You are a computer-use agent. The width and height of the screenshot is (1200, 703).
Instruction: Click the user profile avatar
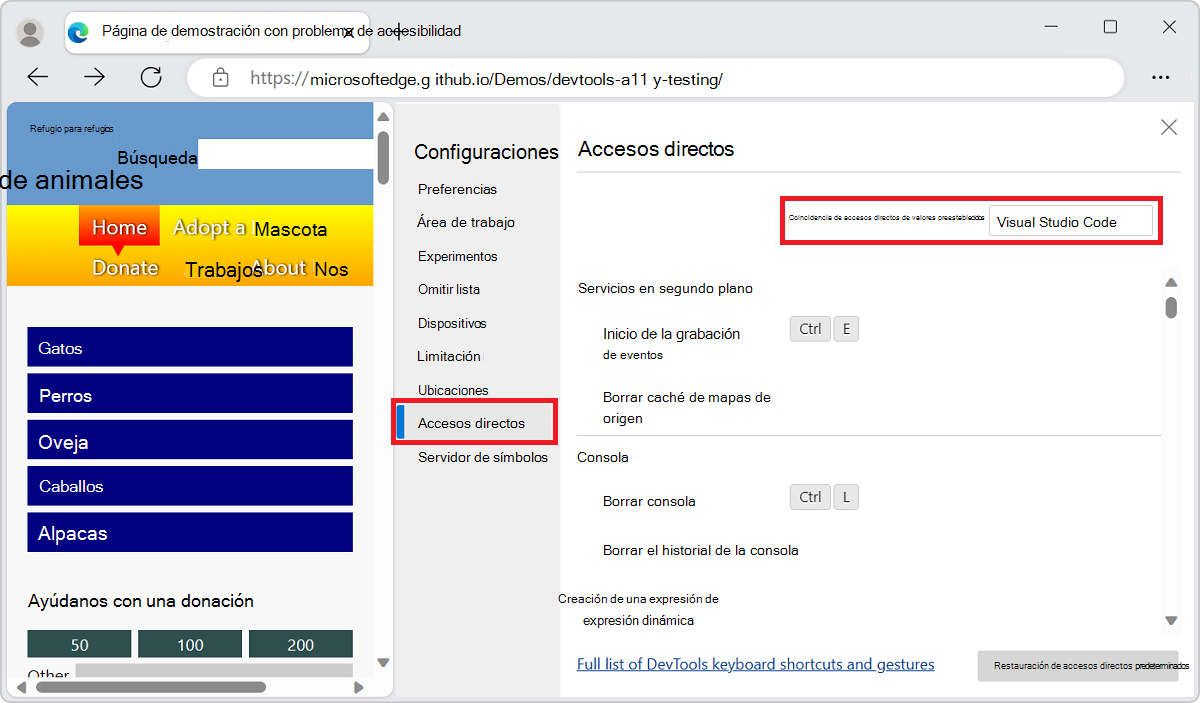(30, 31)
